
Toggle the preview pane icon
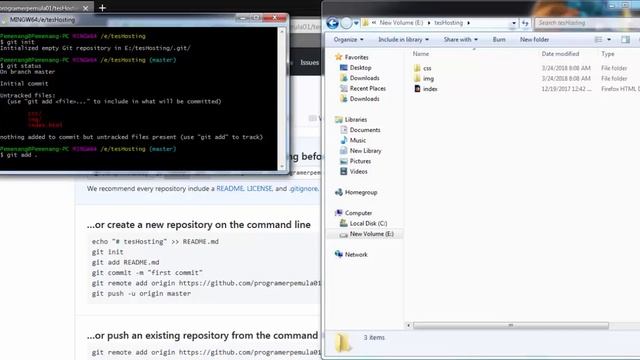tap(625, 40)
